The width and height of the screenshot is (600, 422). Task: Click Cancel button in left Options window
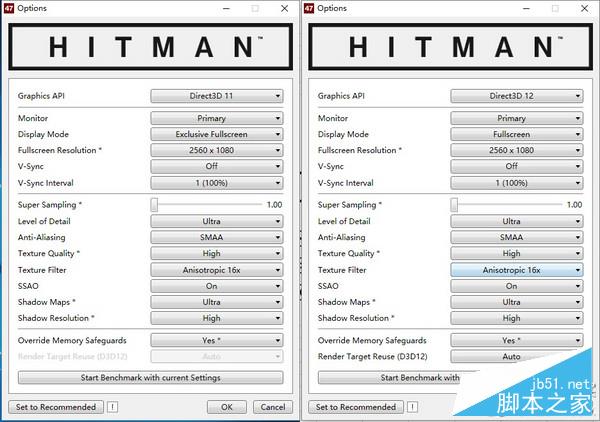(x=273, y=407)
